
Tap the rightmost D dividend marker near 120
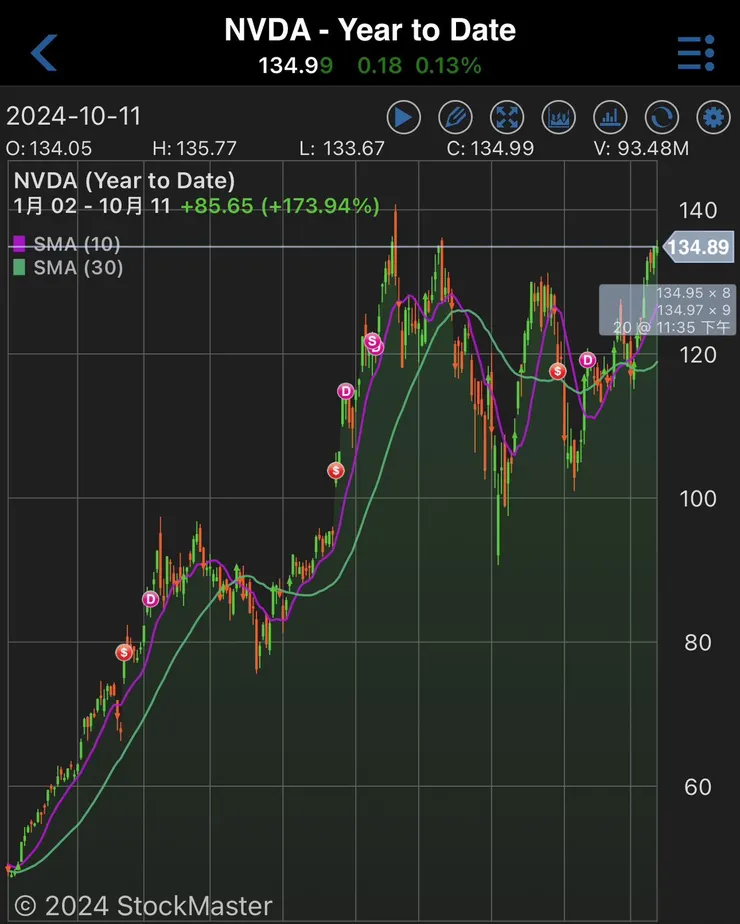[x=587, y=359]
